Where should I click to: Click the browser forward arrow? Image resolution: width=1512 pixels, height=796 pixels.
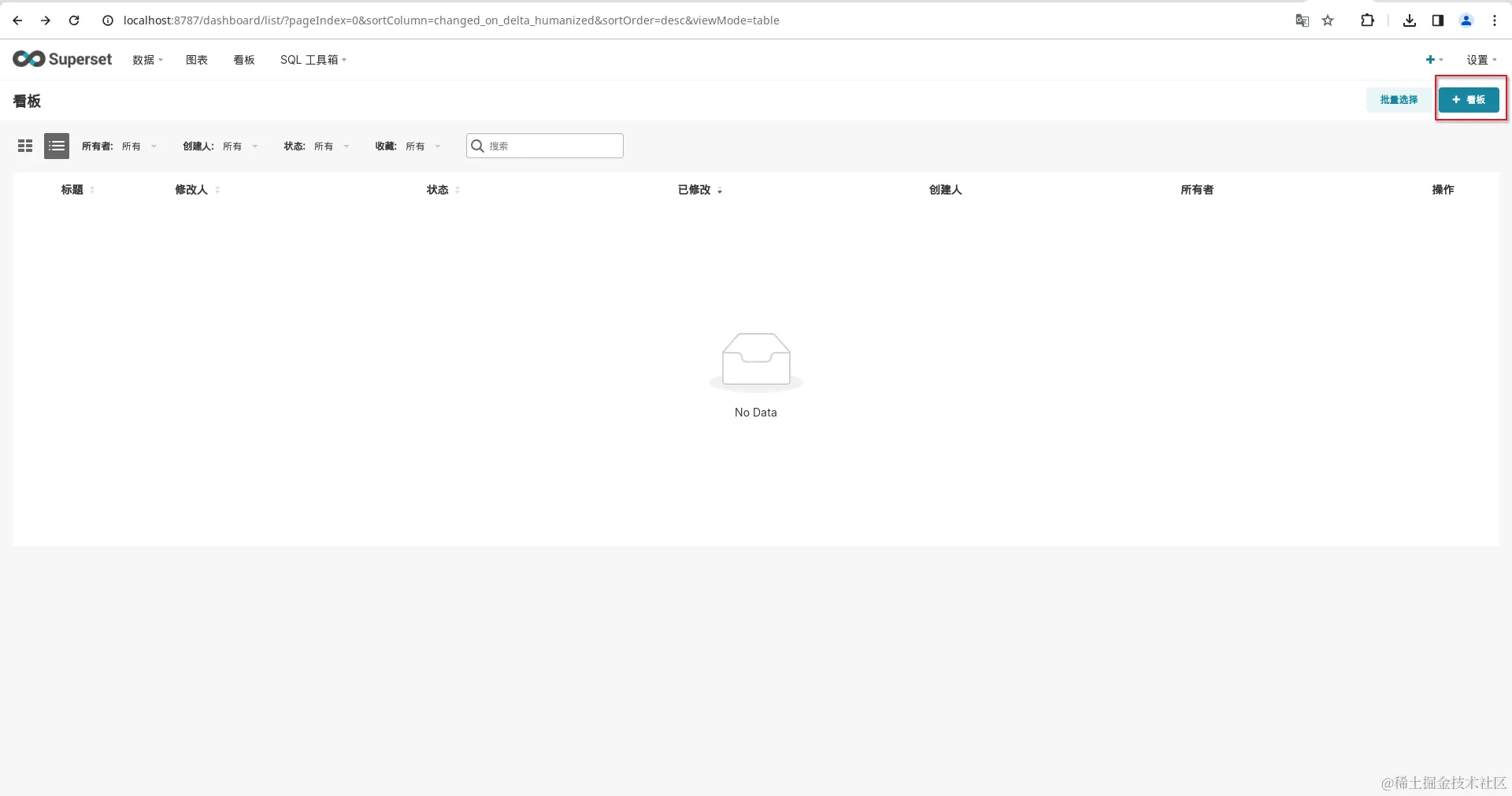(x=46, y=20)
